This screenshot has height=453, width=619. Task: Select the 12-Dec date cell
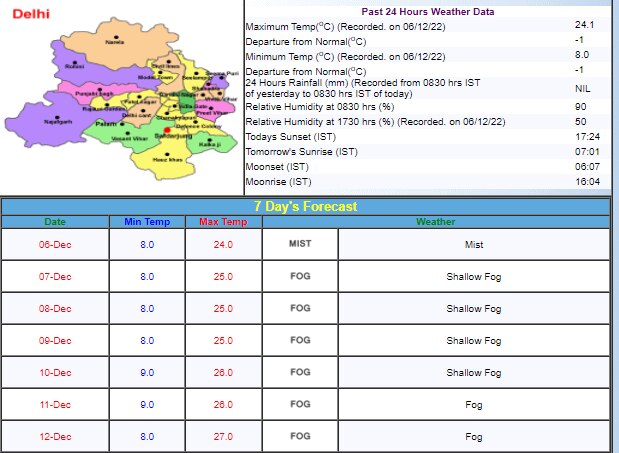click(55, 436)
